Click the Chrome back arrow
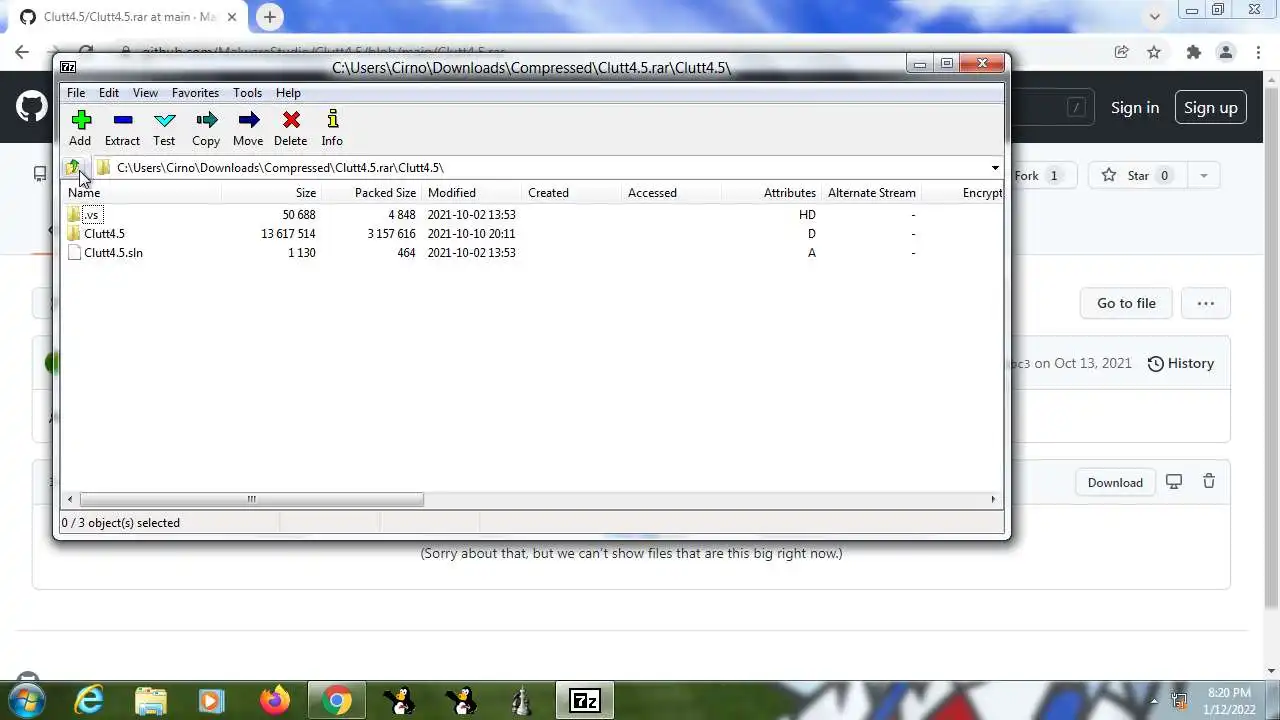The height and width of the screenshot is (720, 1280). [x=22, y=52]
